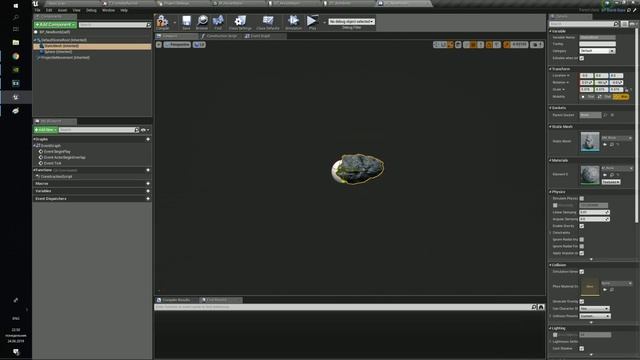The height and width of the screenshot is (360, 640).
Task: Click the find-in-blueprint search magnifier icon
Action: [x=534, y=307]
